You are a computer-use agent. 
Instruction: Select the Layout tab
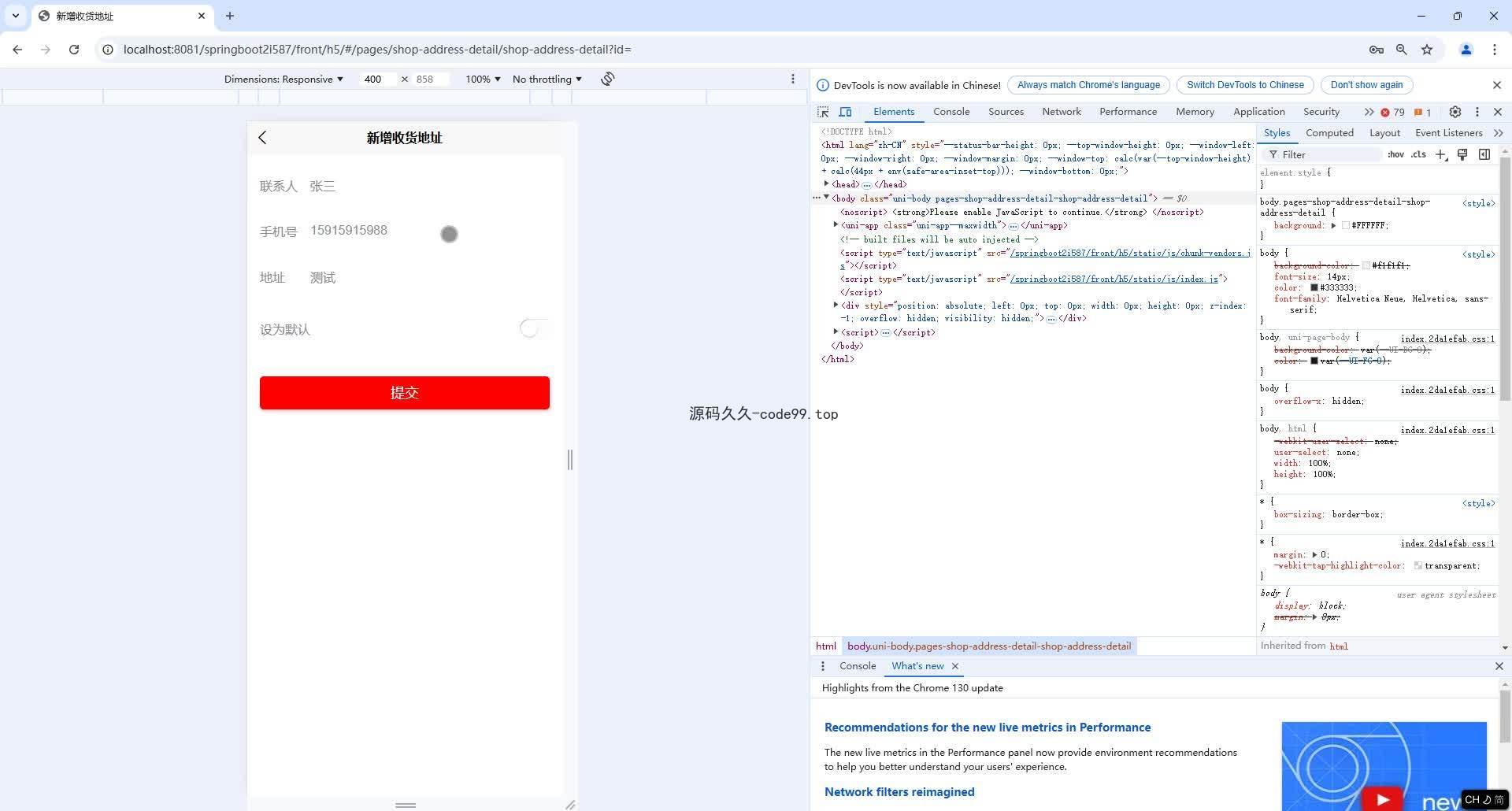1384,133
